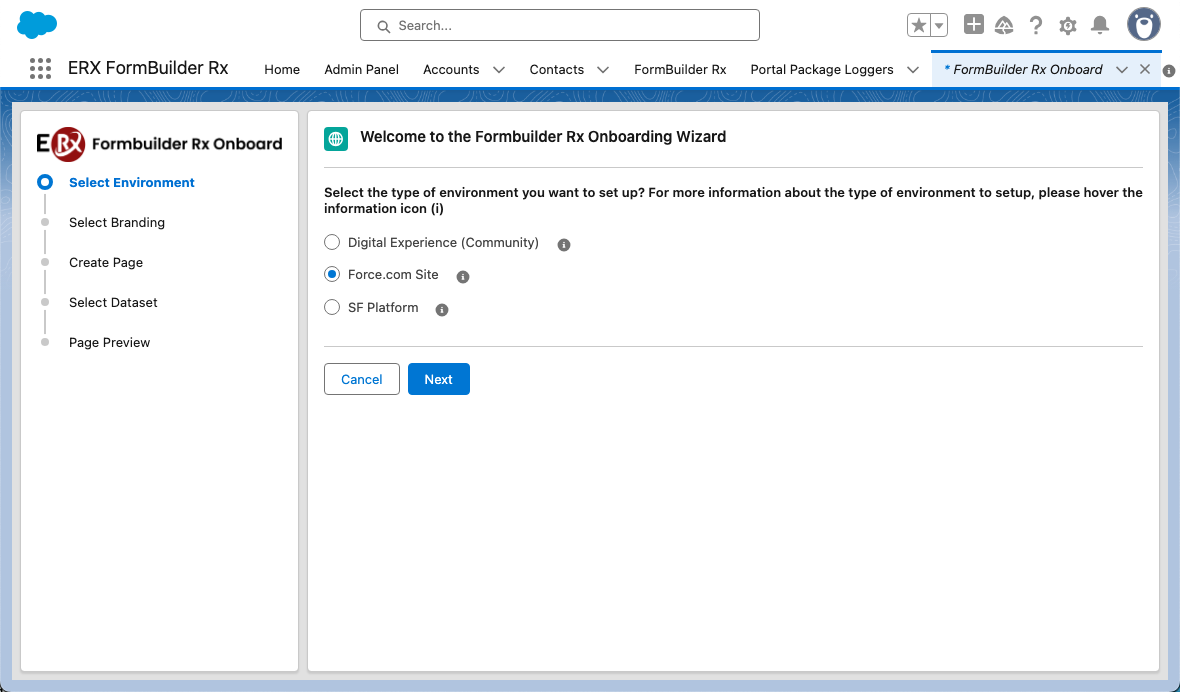This screenshot has width=1180, height=692.
Task: Click the Favorites star icon
Action: [918, 26]
